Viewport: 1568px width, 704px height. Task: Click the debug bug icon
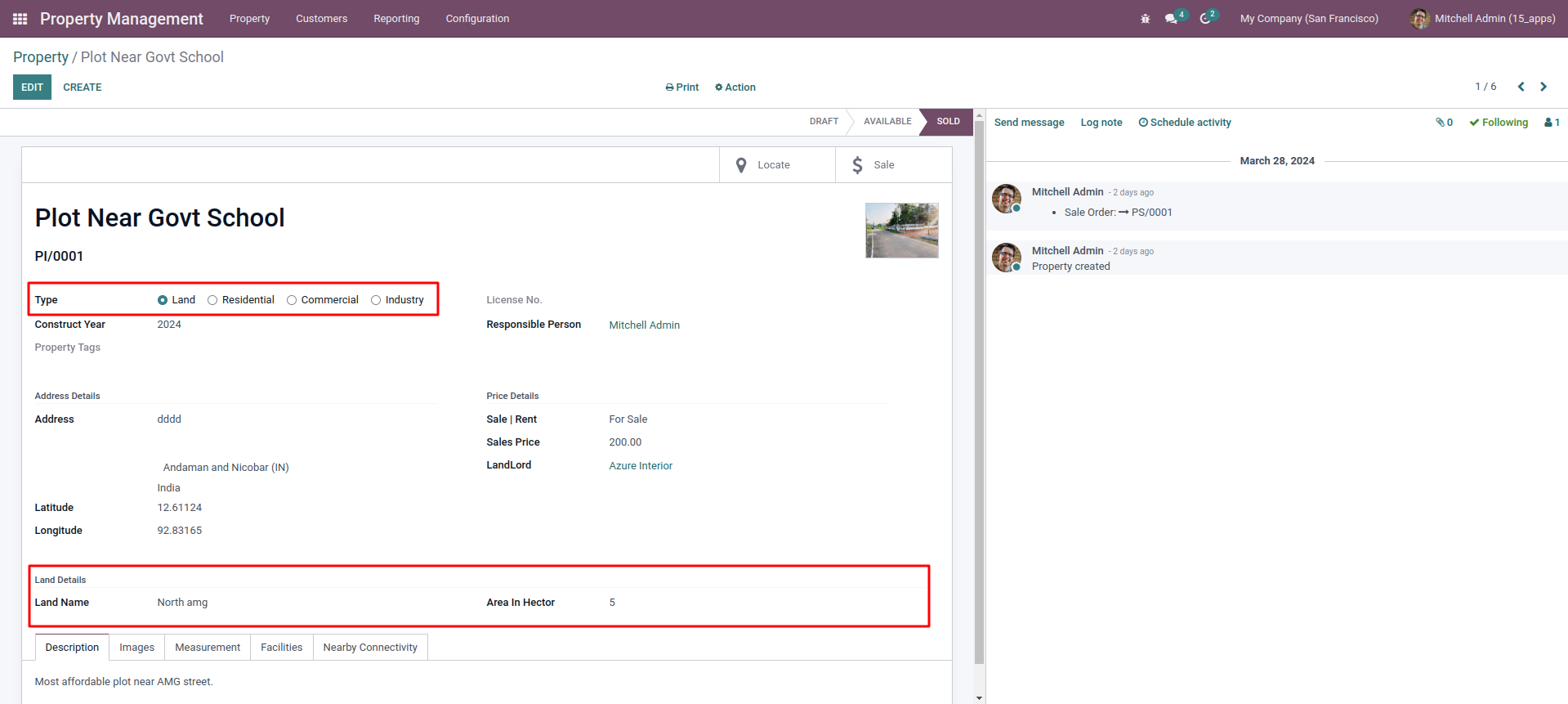[x=1145, y=19]
